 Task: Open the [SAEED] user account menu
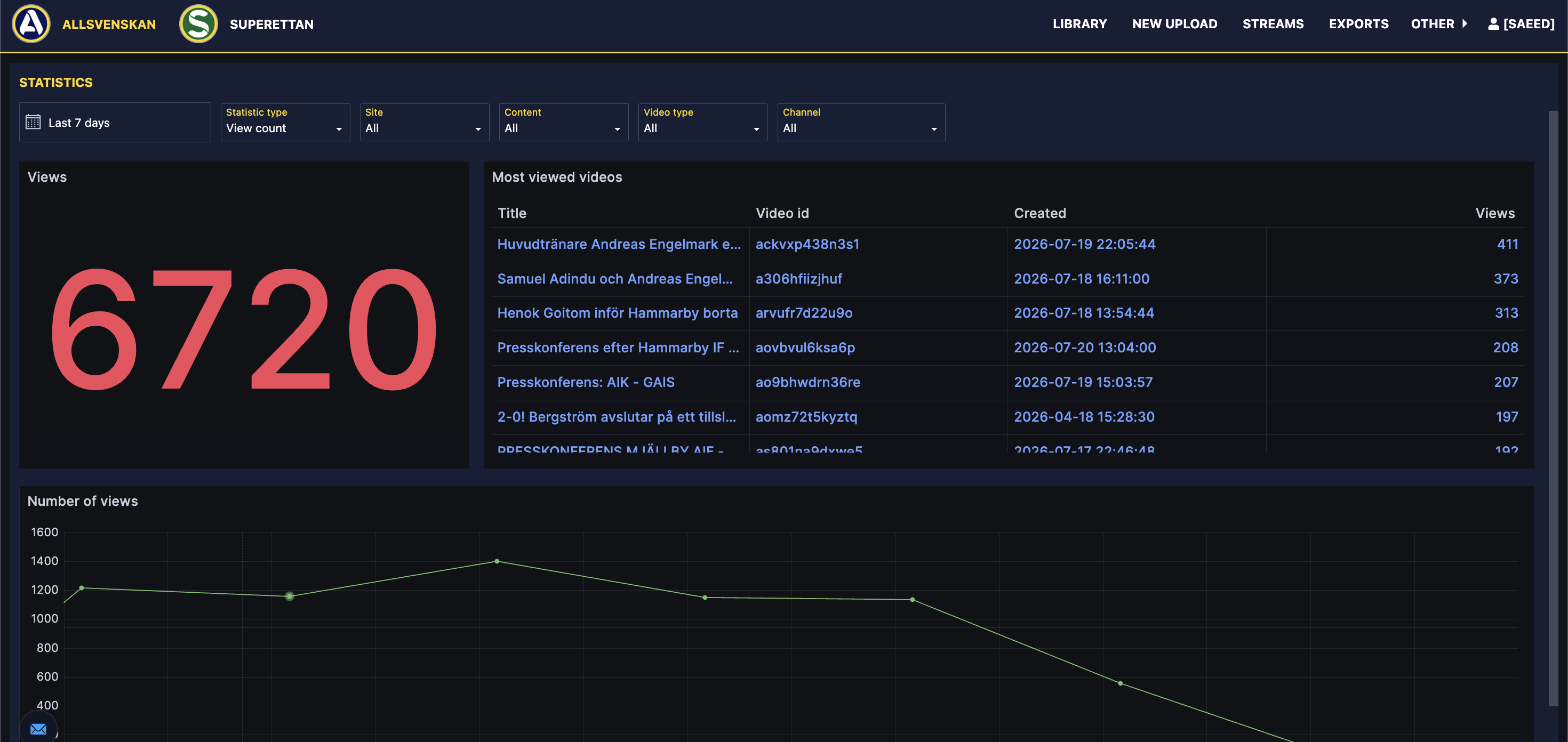[x=1521, y=23]
